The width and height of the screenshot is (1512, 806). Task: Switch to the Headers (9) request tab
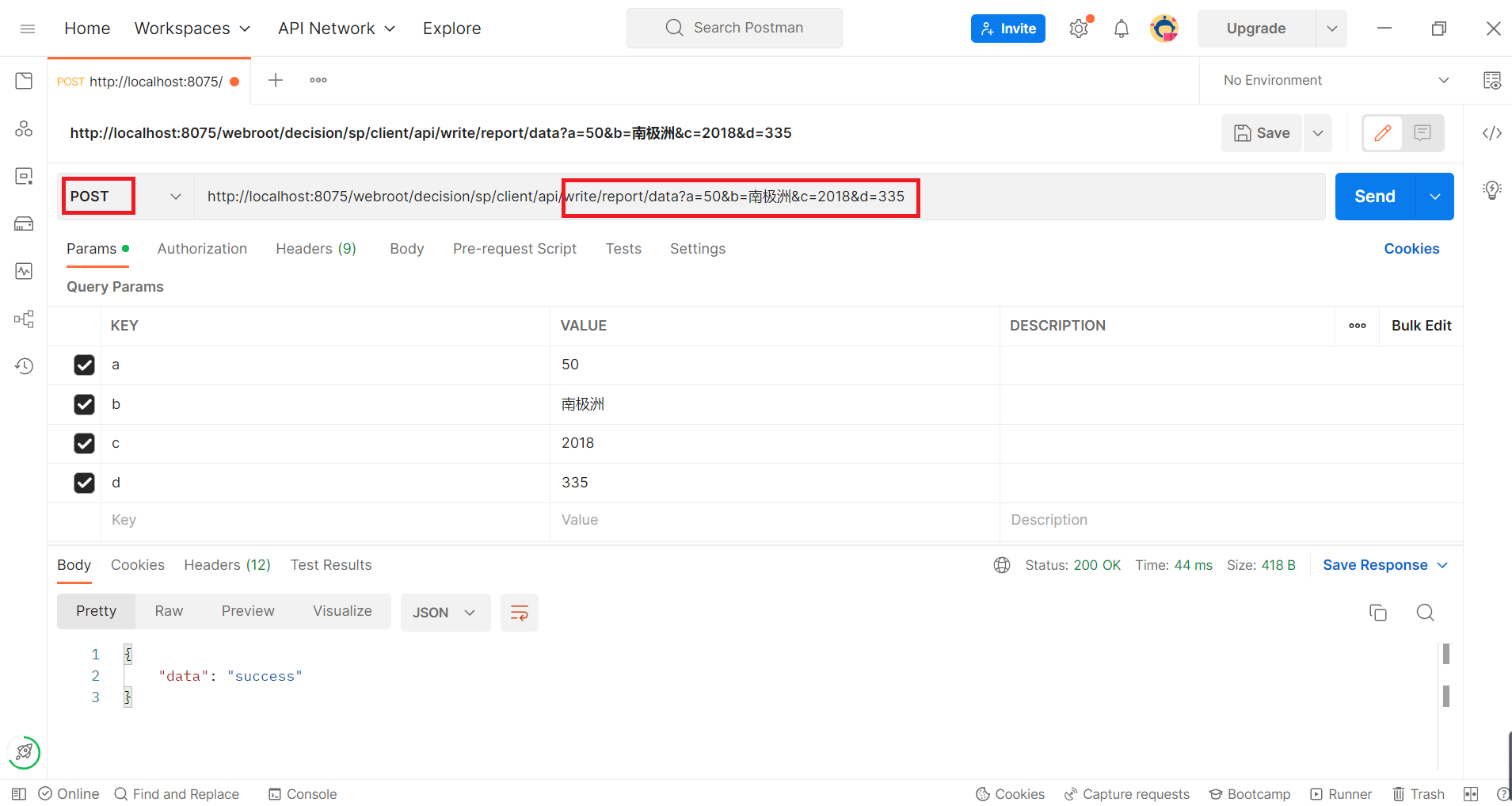[x=316, y=249]
